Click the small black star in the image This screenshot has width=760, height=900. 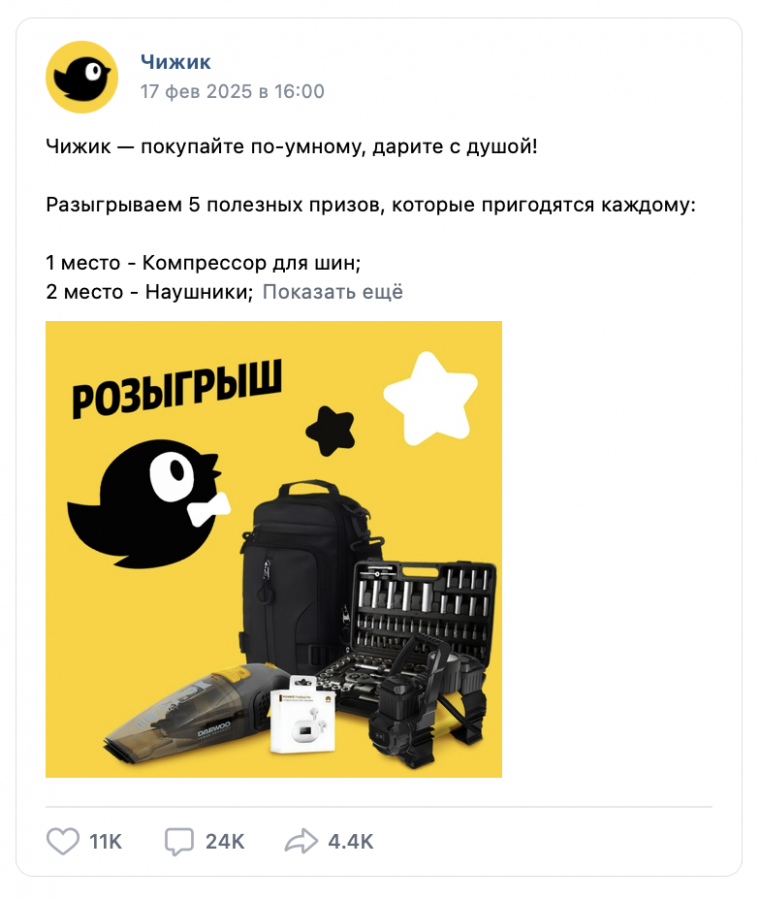[x=331, y=430]
